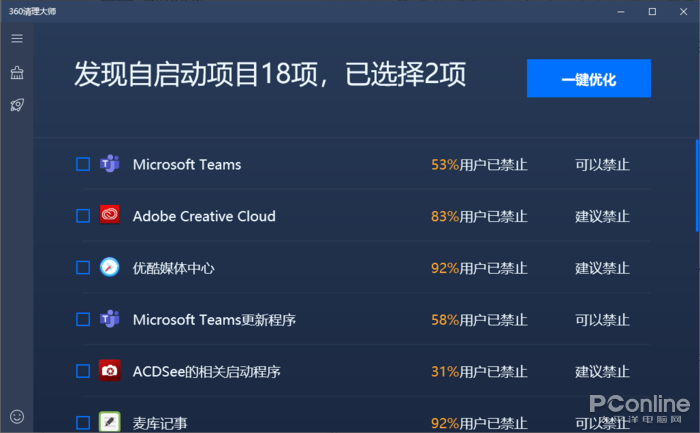
Task: Click the vertical scrollbar thumb
Action: (697, 185)
